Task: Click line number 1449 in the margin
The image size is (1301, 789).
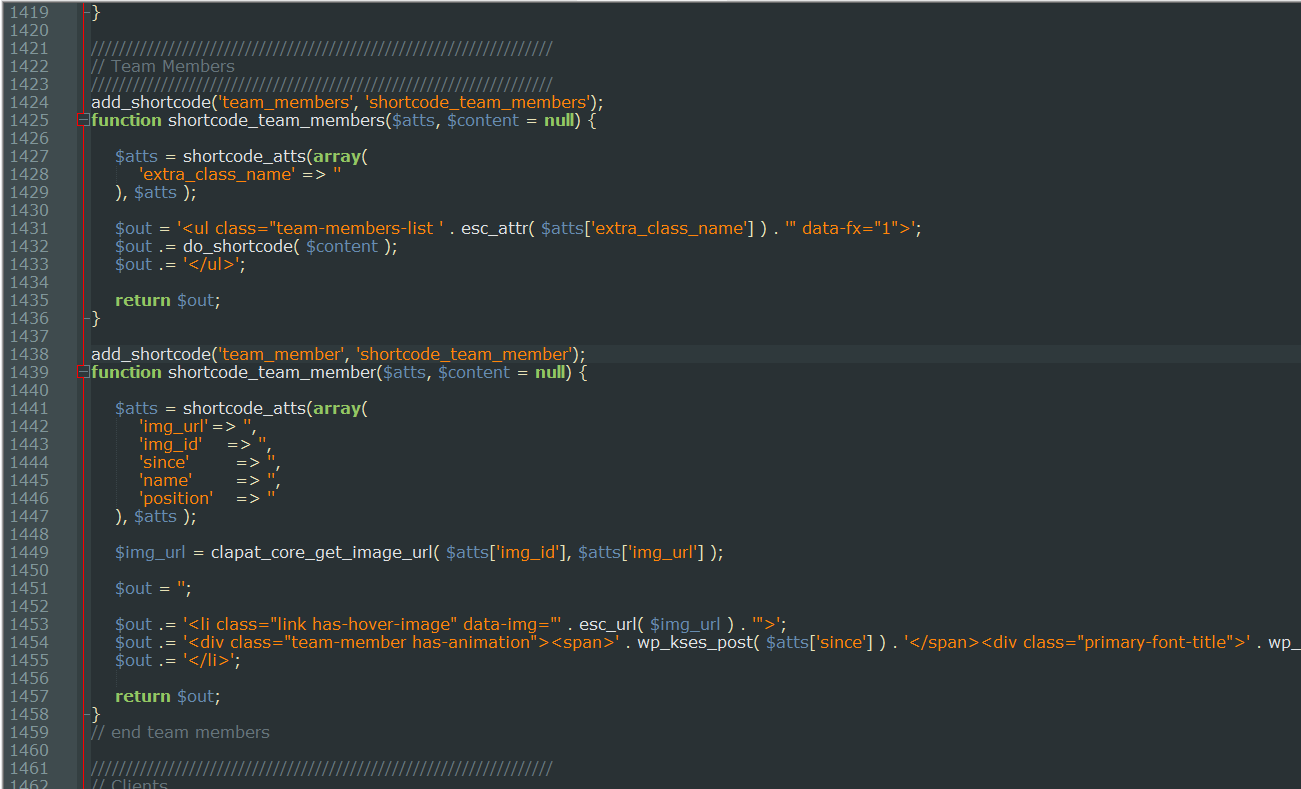Action: tap(28, 552)
